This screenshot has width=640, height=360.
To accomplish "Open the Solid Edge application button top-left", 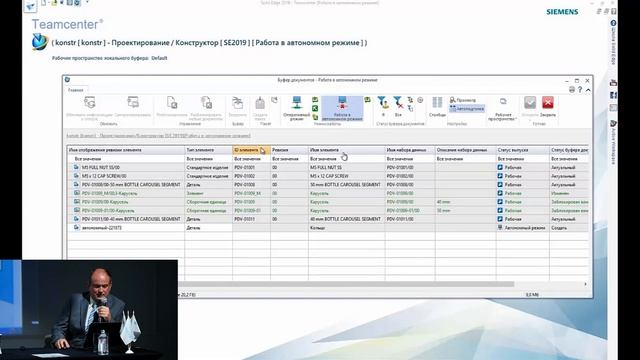I will coord(30,6).
